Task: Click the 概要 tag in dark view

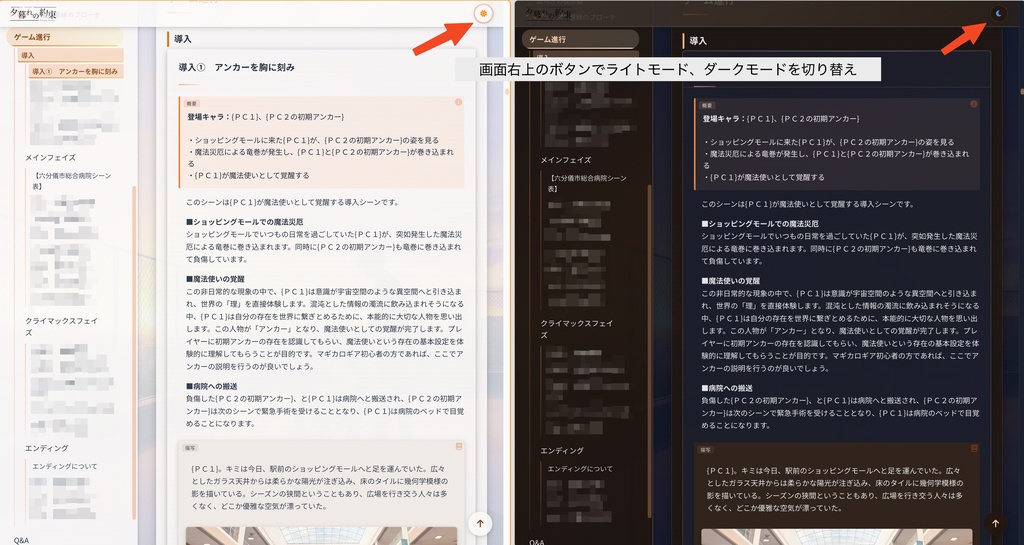Action: coord(707,105)
